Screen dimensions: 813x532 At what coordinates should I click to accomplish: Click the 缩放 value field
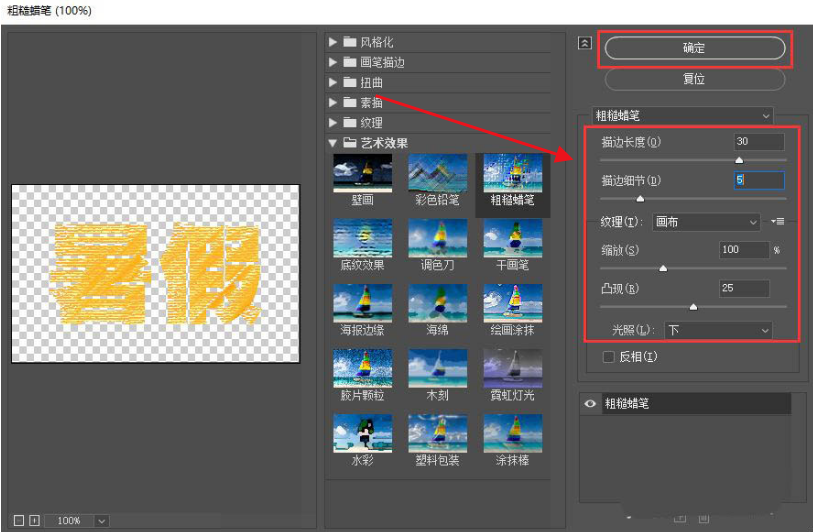(x=745, y=249)
